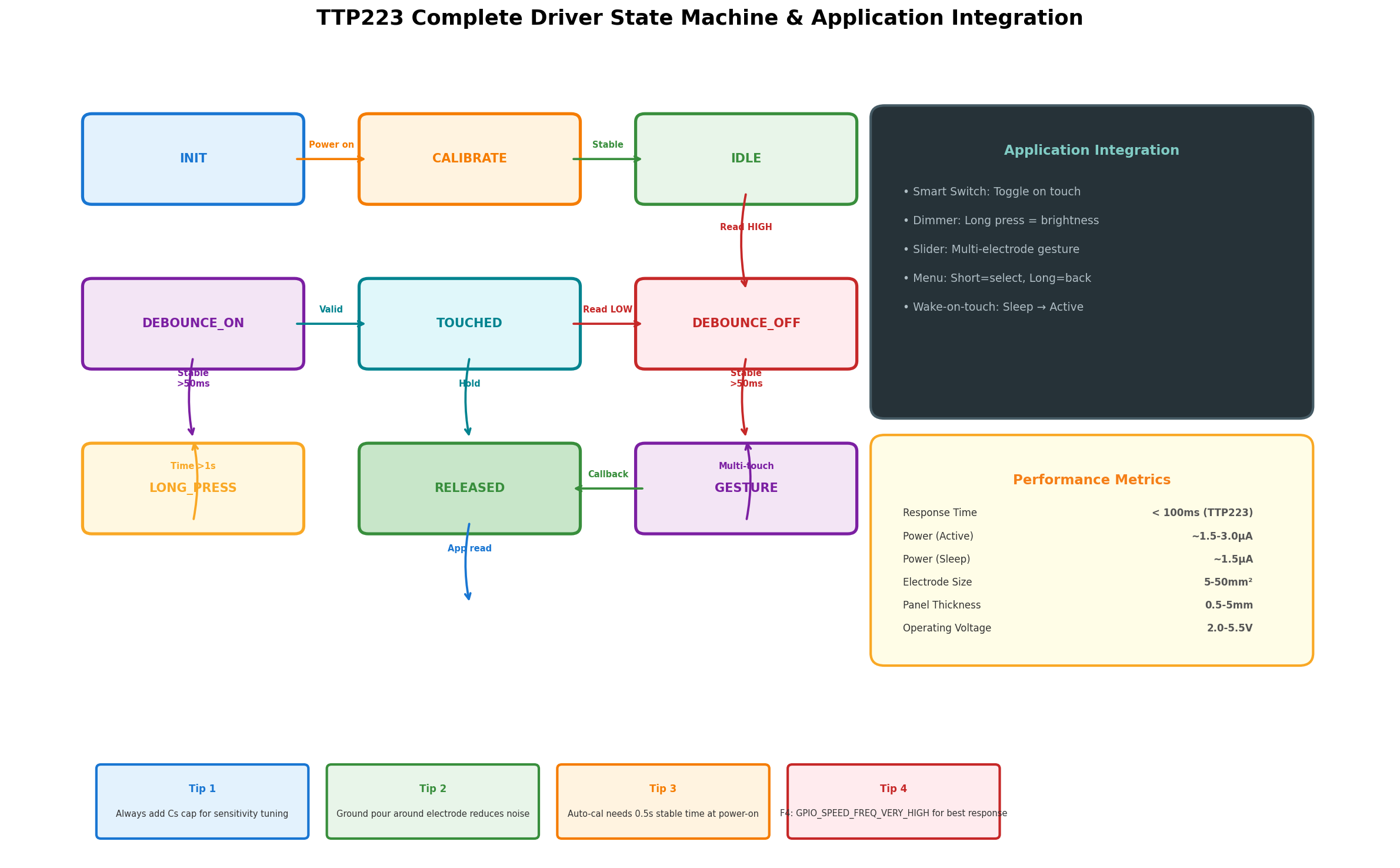The width and height of the screenshot is (1400, 868).
Task: Click the IDLE state box
Action: point(746,159)
